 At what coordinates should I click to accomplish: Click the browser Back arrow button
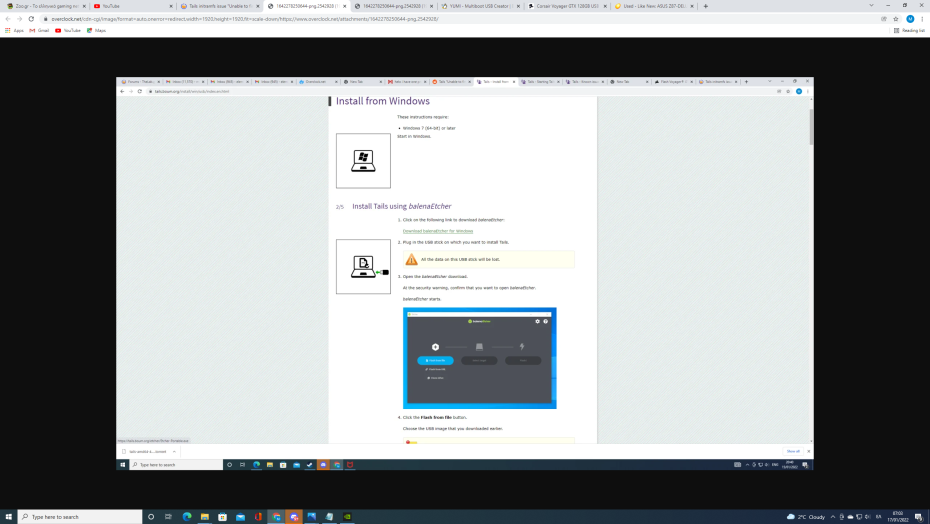pos(8,18)
